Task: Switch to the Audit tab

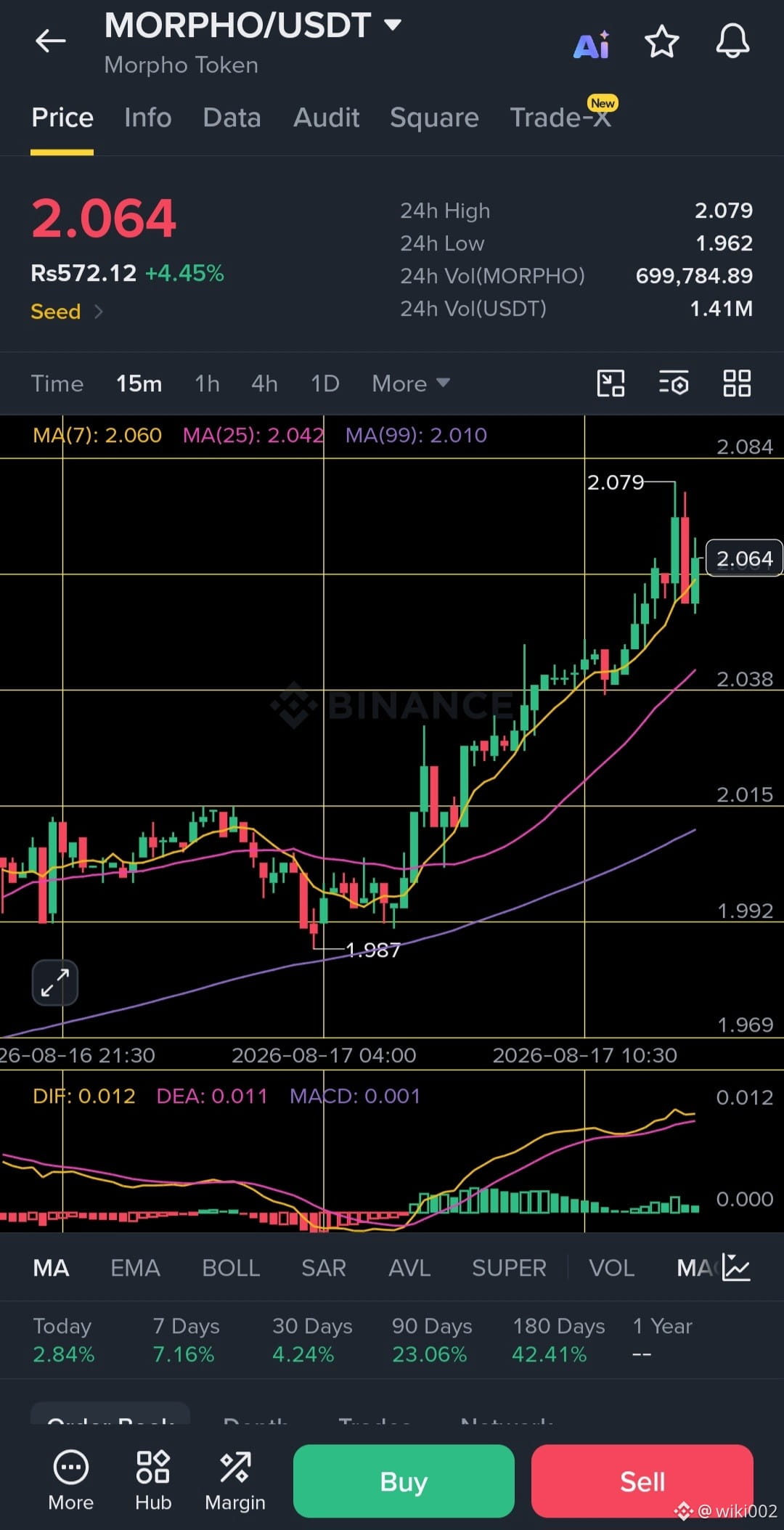Action: click(327, 118)
